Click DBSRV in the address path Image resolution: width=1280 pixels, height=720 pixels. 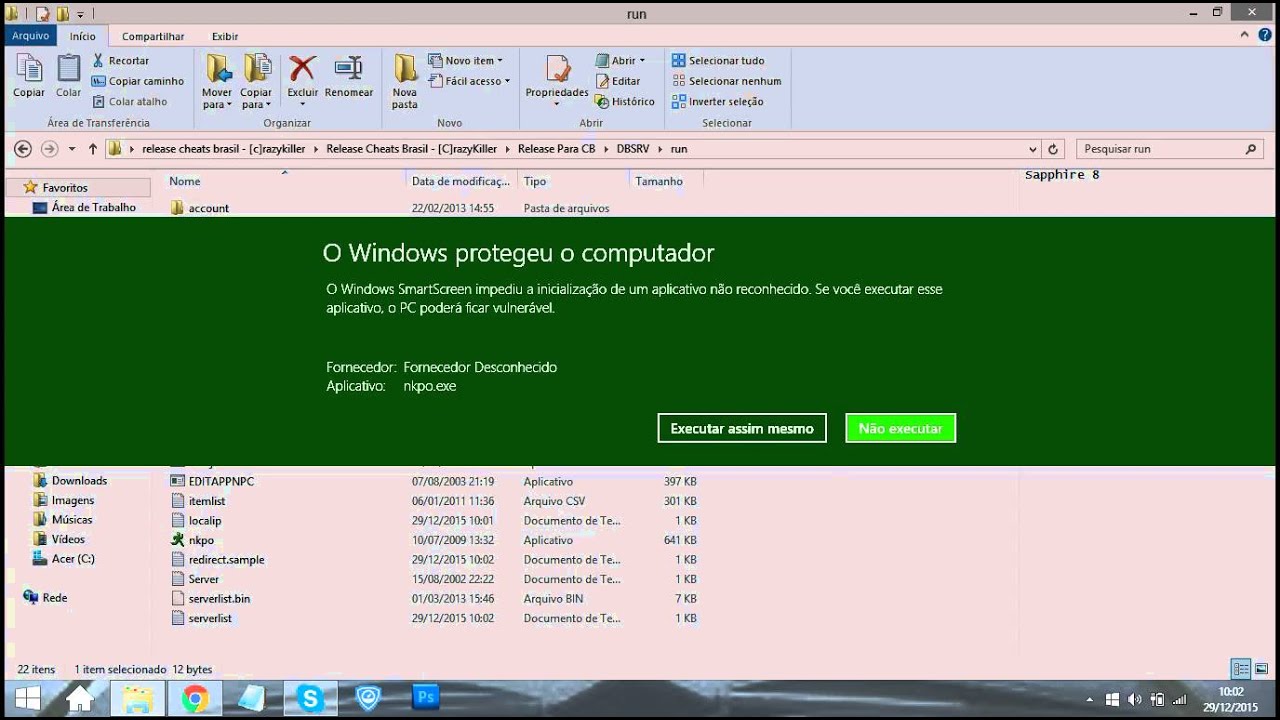pyautogui.click(x=632, y=149)
